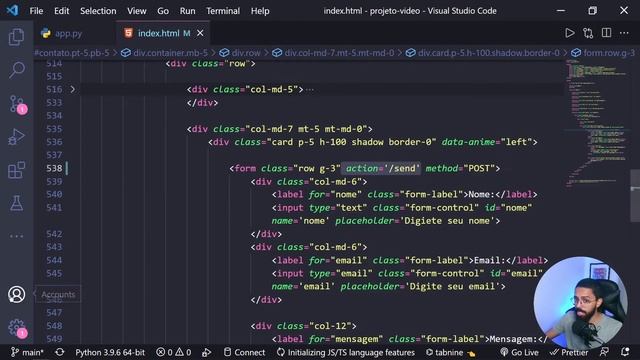Screen dimensions: 640x360
Task: Click line number 535 in gutter
Action: [54, 129]
